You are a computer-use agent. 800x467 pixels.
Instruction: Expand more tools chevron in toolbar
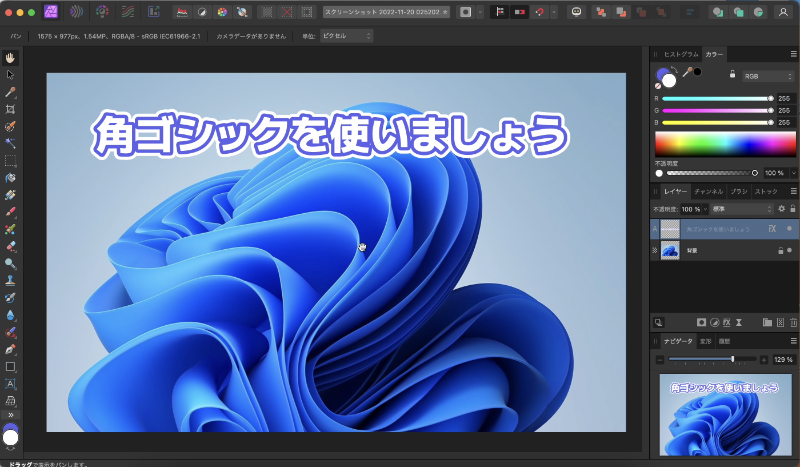10,414
